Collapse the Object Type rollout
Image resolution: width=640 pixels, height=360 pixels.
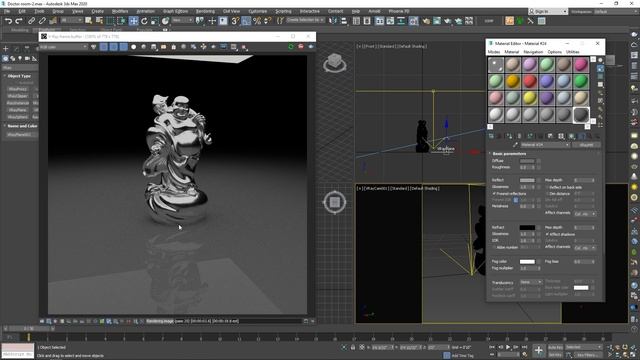[x=19, y=76]
